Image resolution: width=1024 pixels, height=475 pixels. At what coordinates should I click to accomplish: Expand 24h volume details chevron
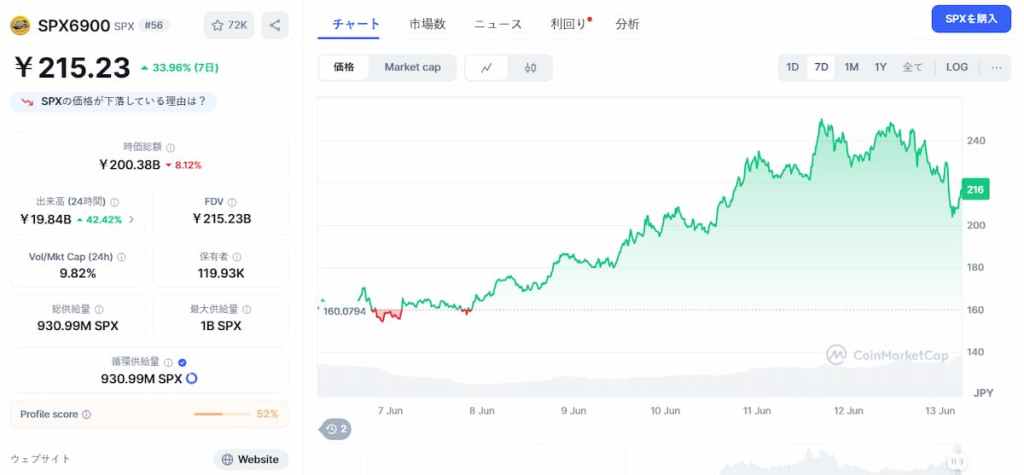pyautogui.click(x=132, y=219)
